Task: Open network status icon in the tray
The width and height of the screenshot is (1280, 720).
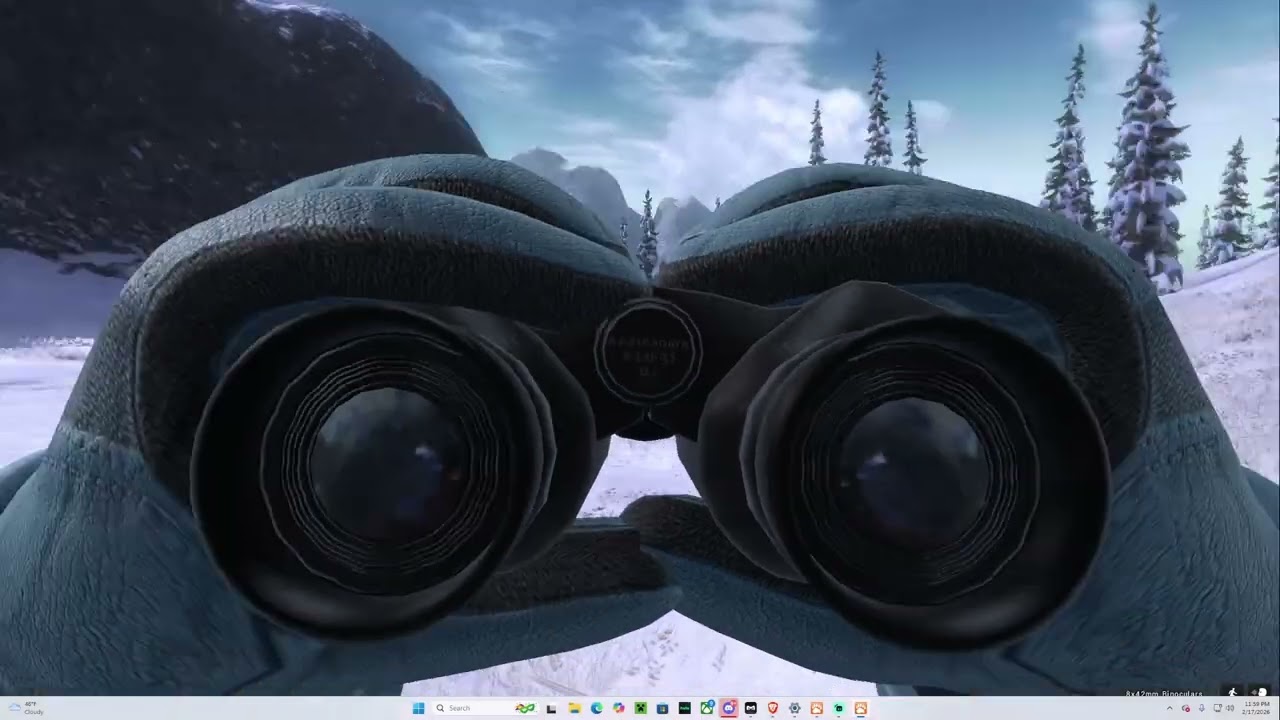Action: pos(1218,708)
